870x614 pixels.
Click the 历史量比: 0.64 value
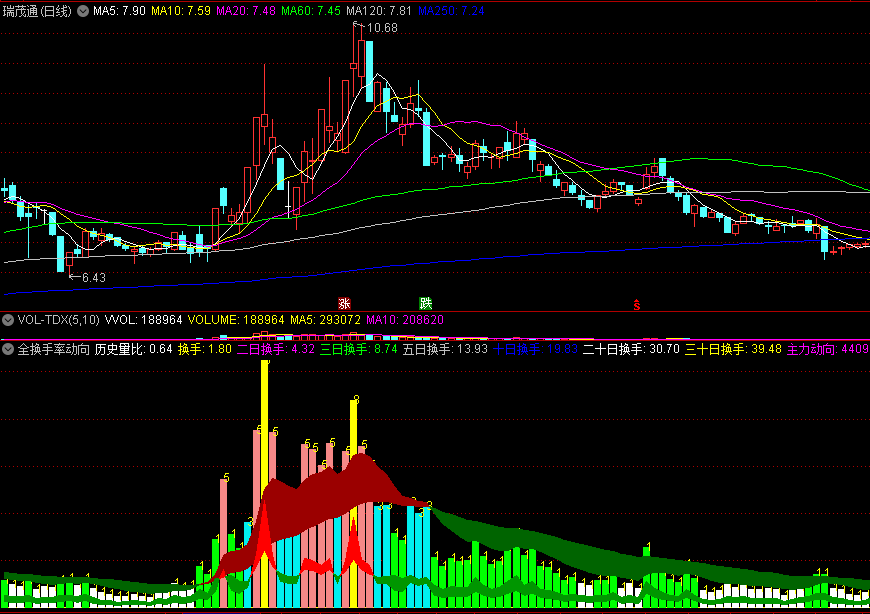coord(134,349)
